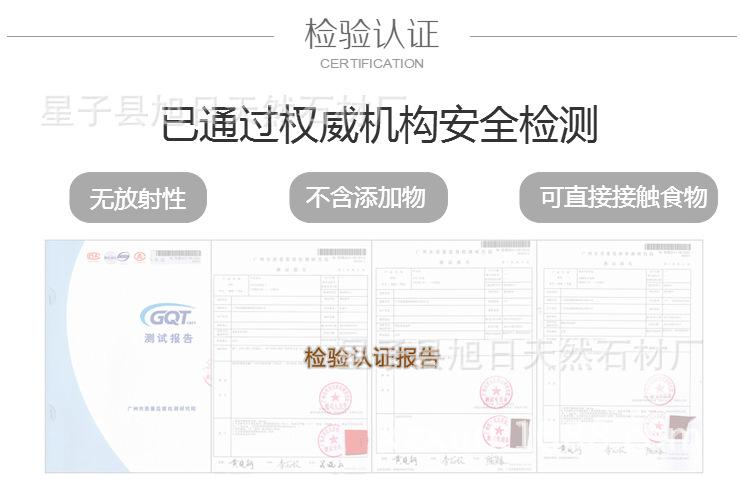
Task: Click the 无放射性 badge
Action: [138, 197]
